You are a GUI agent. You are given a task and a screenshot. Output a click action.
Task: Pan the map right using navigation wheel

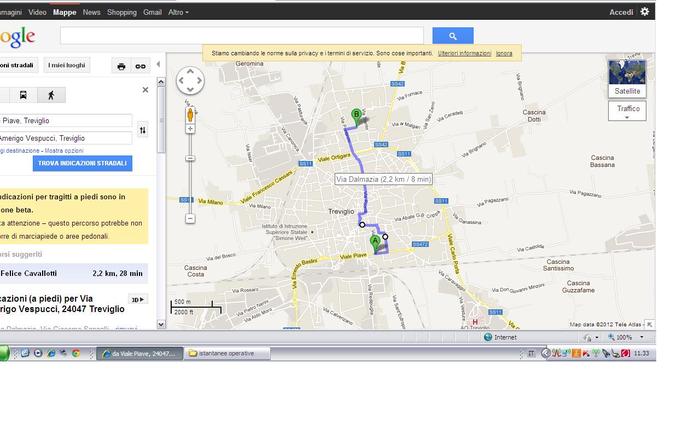point(199,80)
